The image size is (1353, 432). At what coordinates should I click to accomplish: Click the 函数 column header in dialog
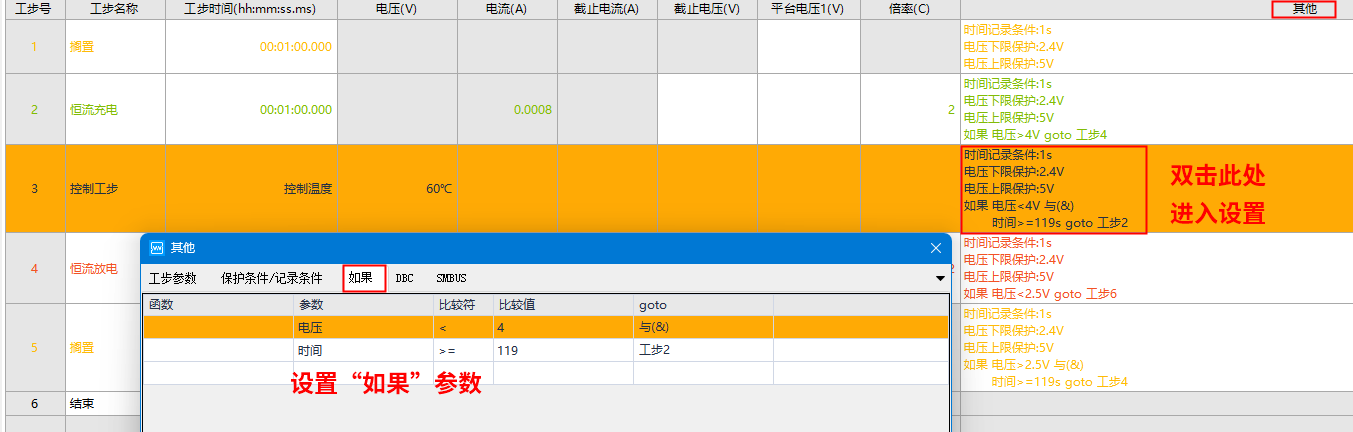click(x=218, y=304)
